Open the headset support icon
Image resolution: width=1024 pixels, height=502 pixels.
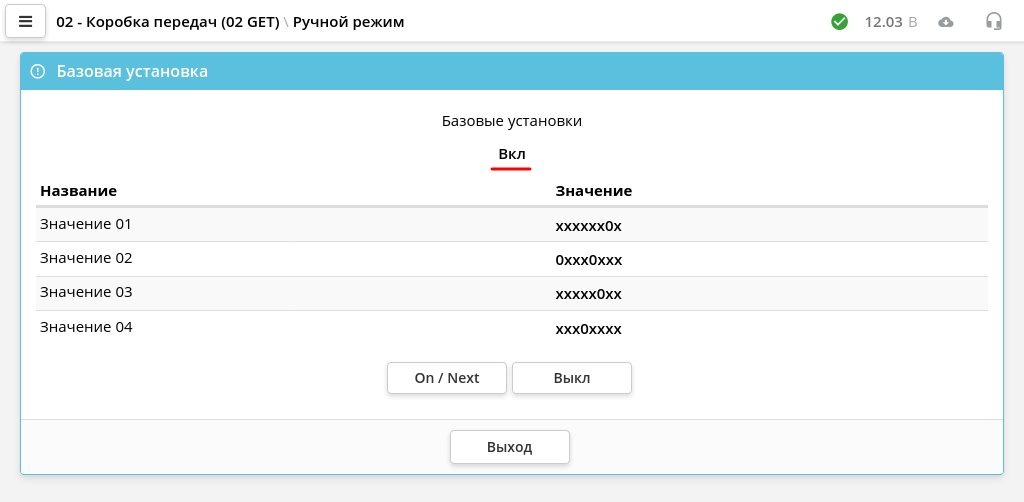click(993, 22)
